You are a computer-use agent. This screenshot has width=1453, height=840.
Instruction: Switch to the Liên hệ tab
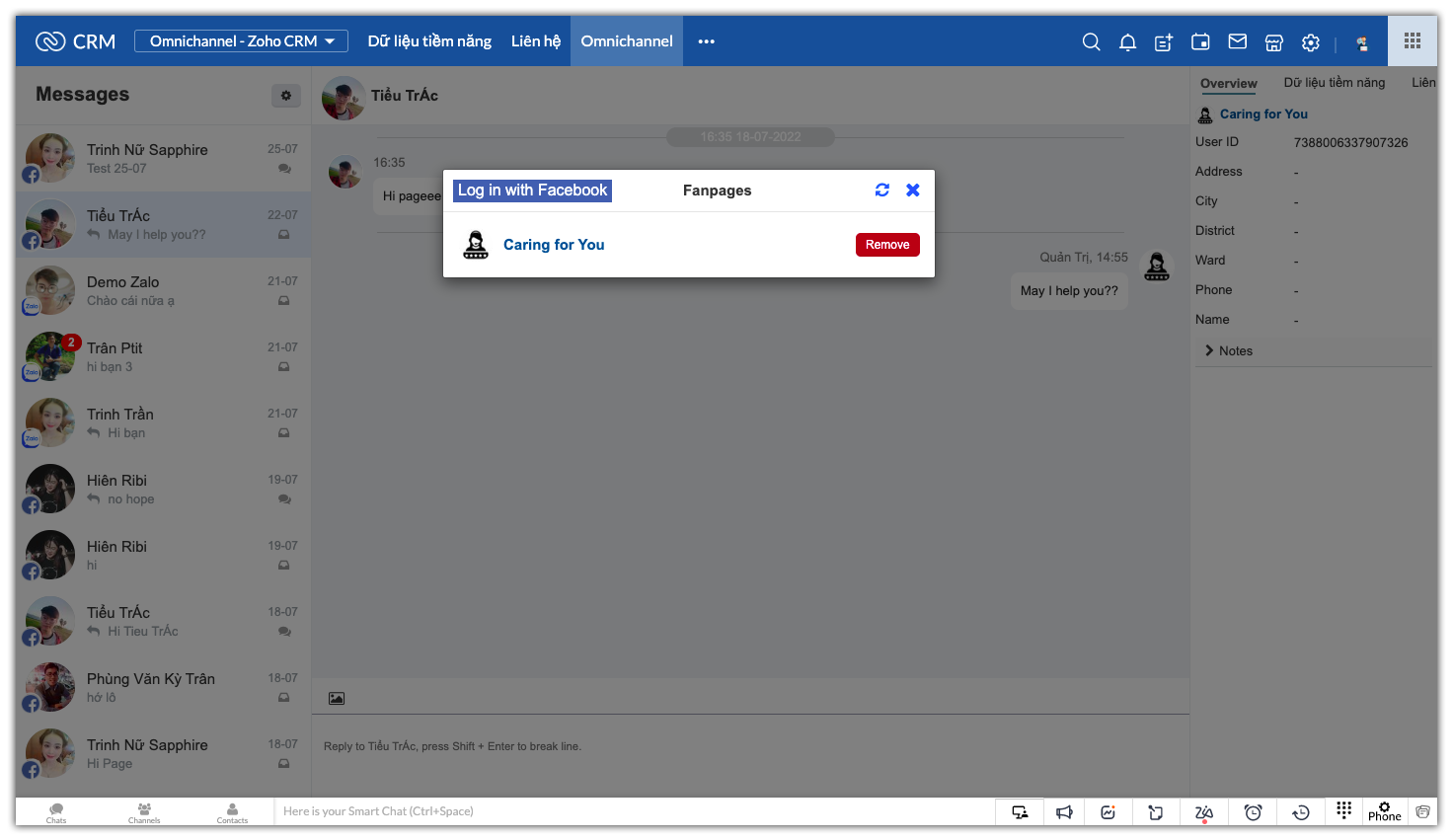pyautogui.click(x=535, y=41)
